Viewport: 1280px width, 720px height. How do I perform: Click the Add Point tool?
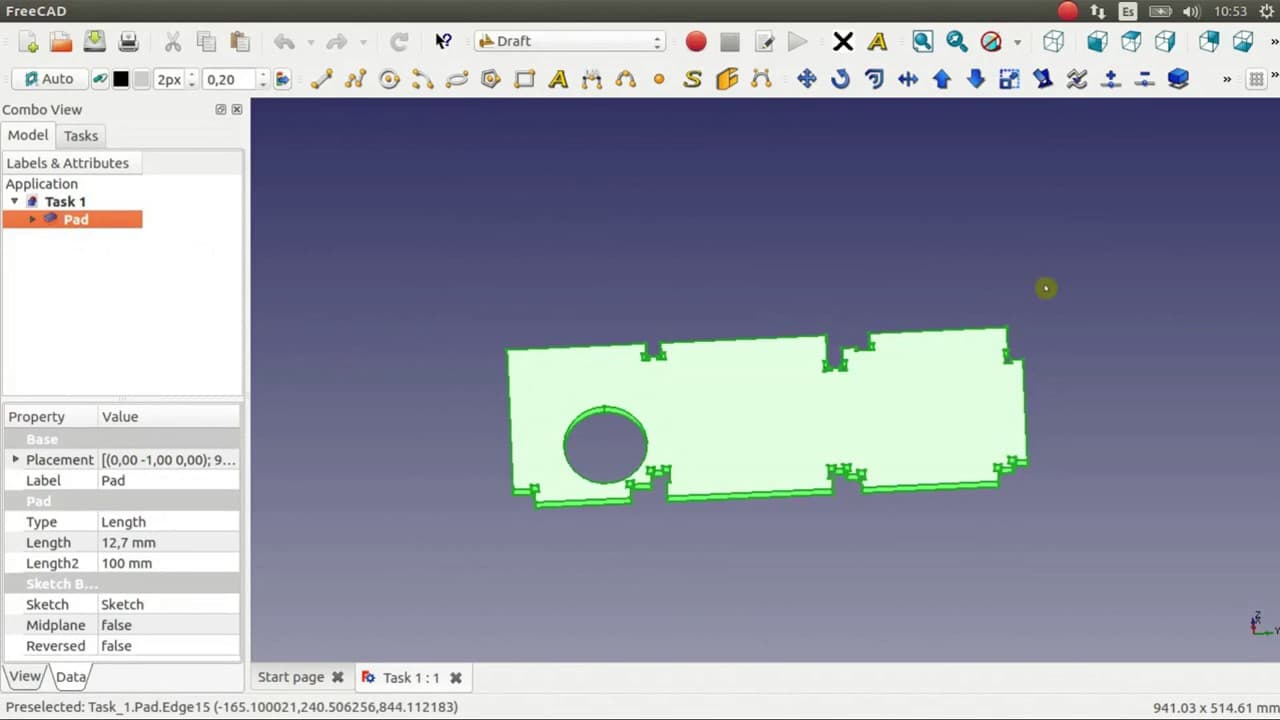coord(1111,79)
